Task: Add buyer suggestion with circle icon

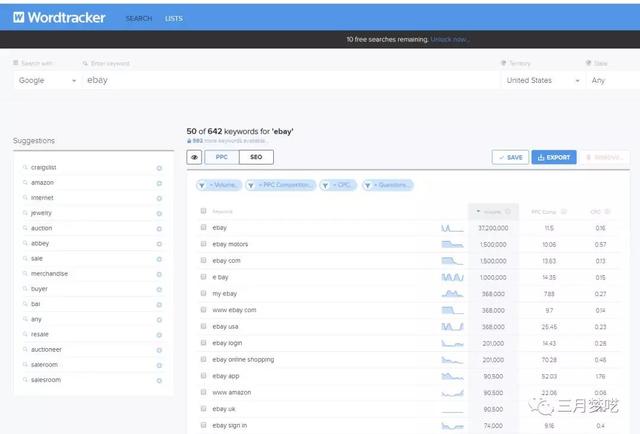Action: pos(159,289)
